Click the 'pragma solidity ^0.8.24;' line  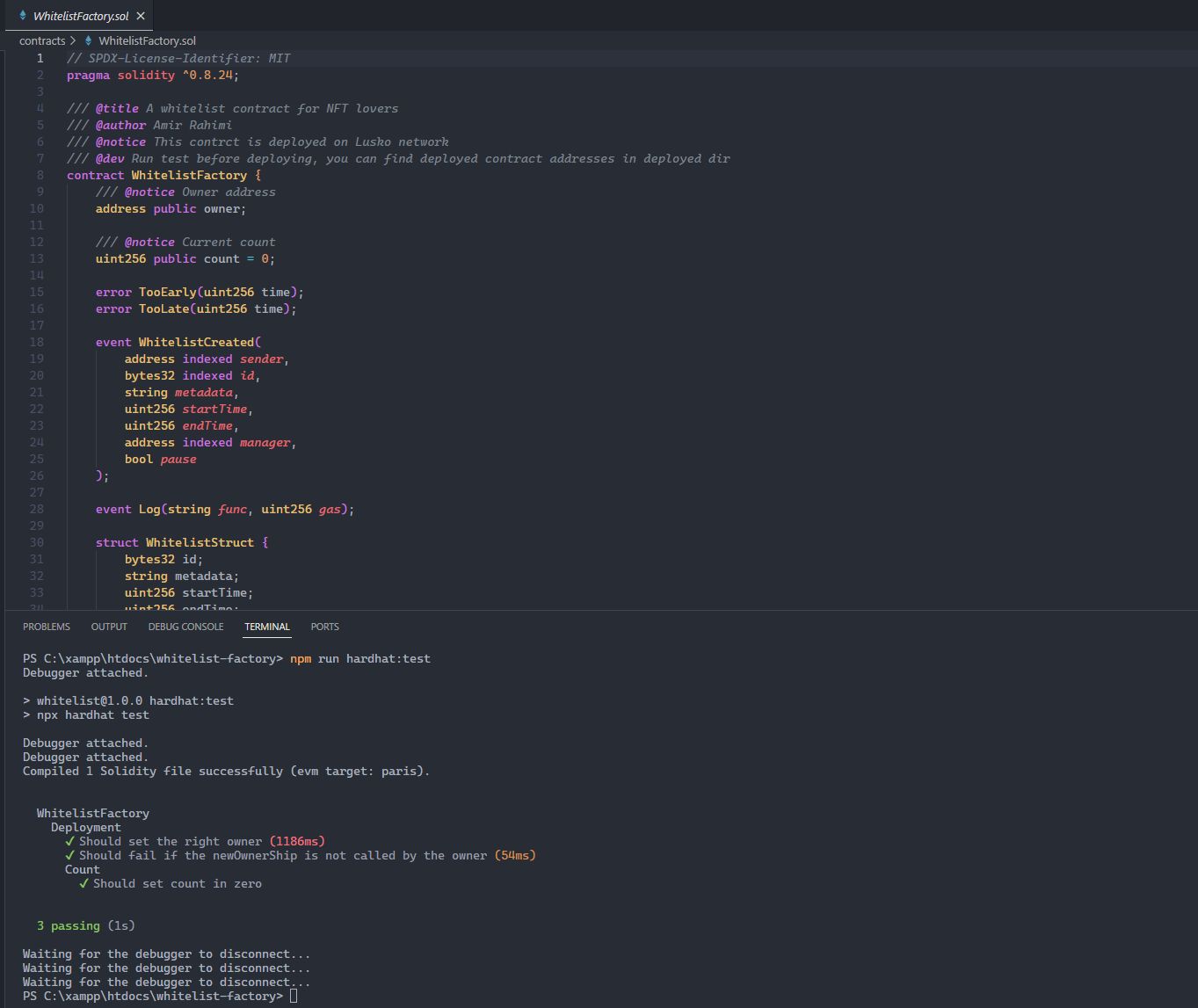pyautogui.click(x=153, y=75)
